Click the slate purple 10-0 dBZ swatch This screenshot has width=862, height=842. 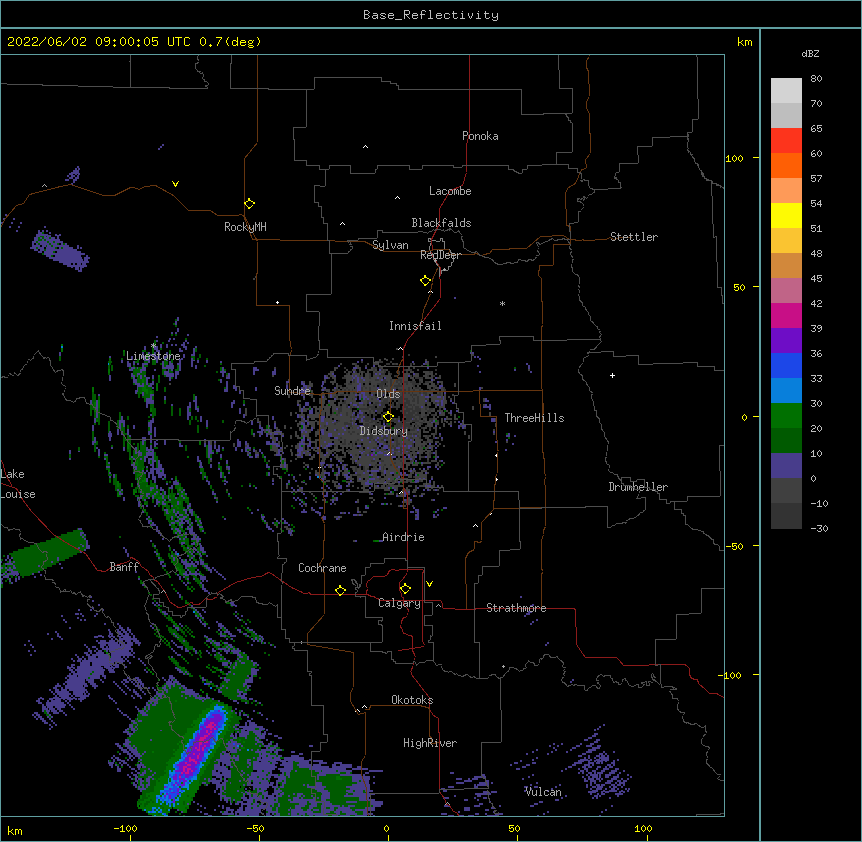coord(786,466)
